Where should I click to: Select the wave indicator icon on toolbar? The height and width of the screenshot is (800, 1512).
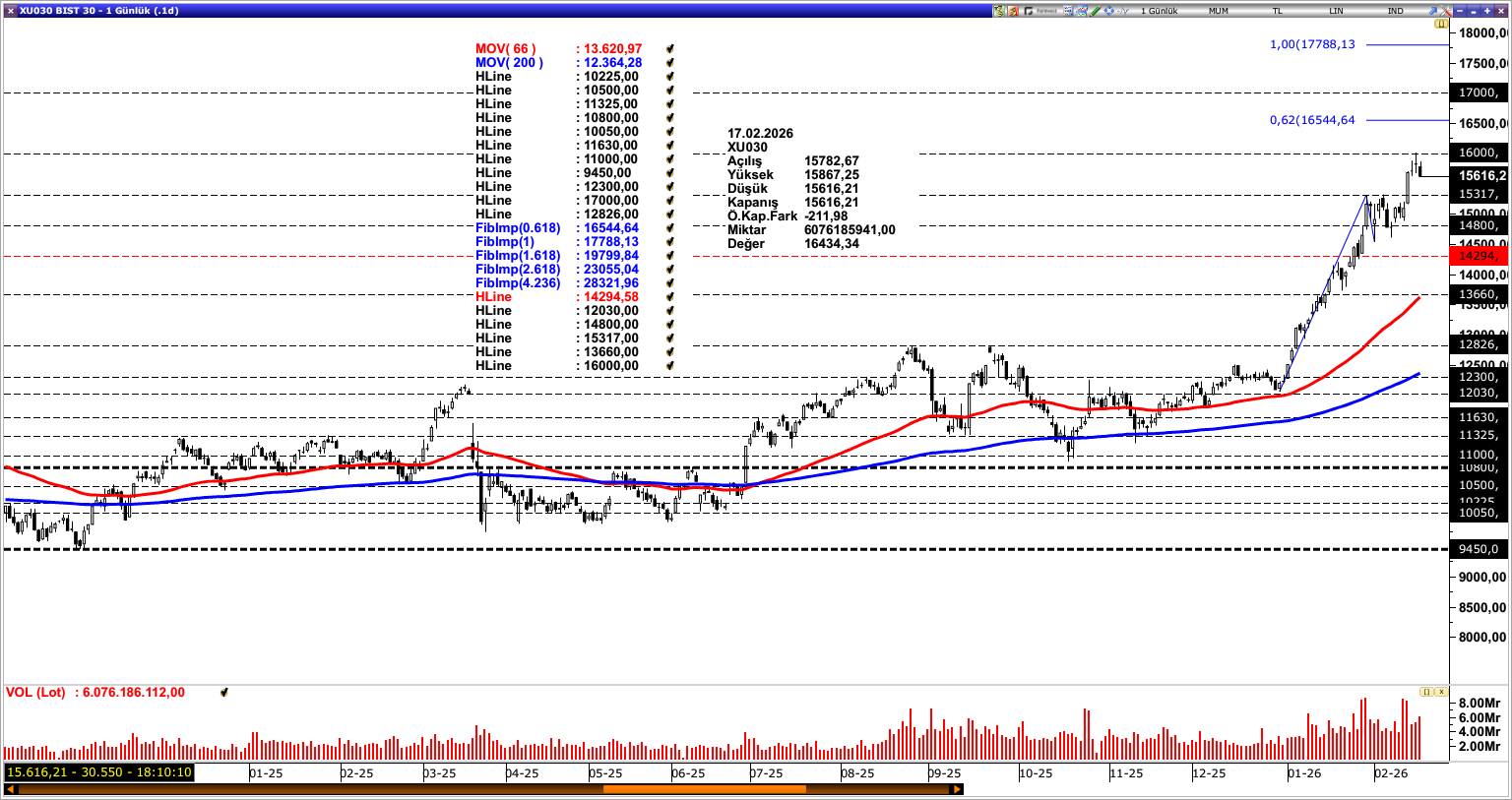click(1120, 11)
